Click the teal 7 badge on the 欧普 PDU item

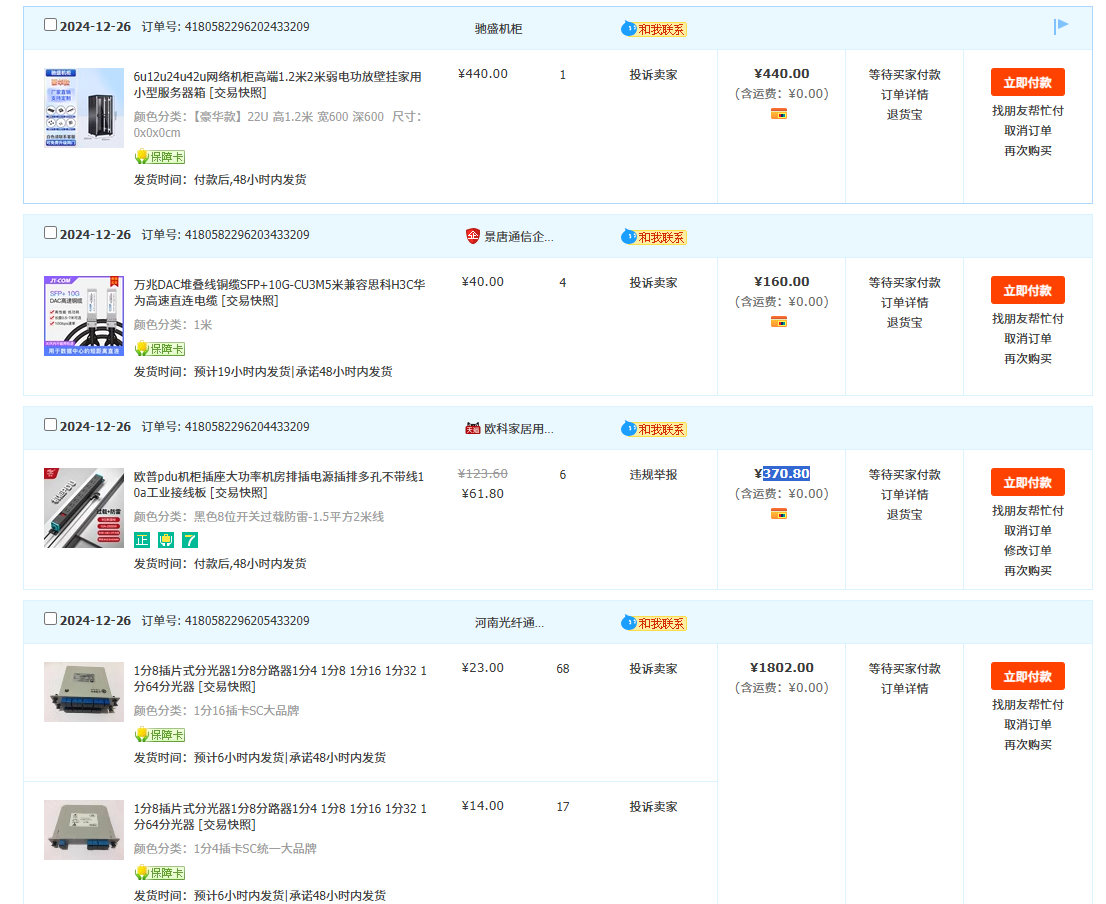pyautogui.click(x=190, y=540)
